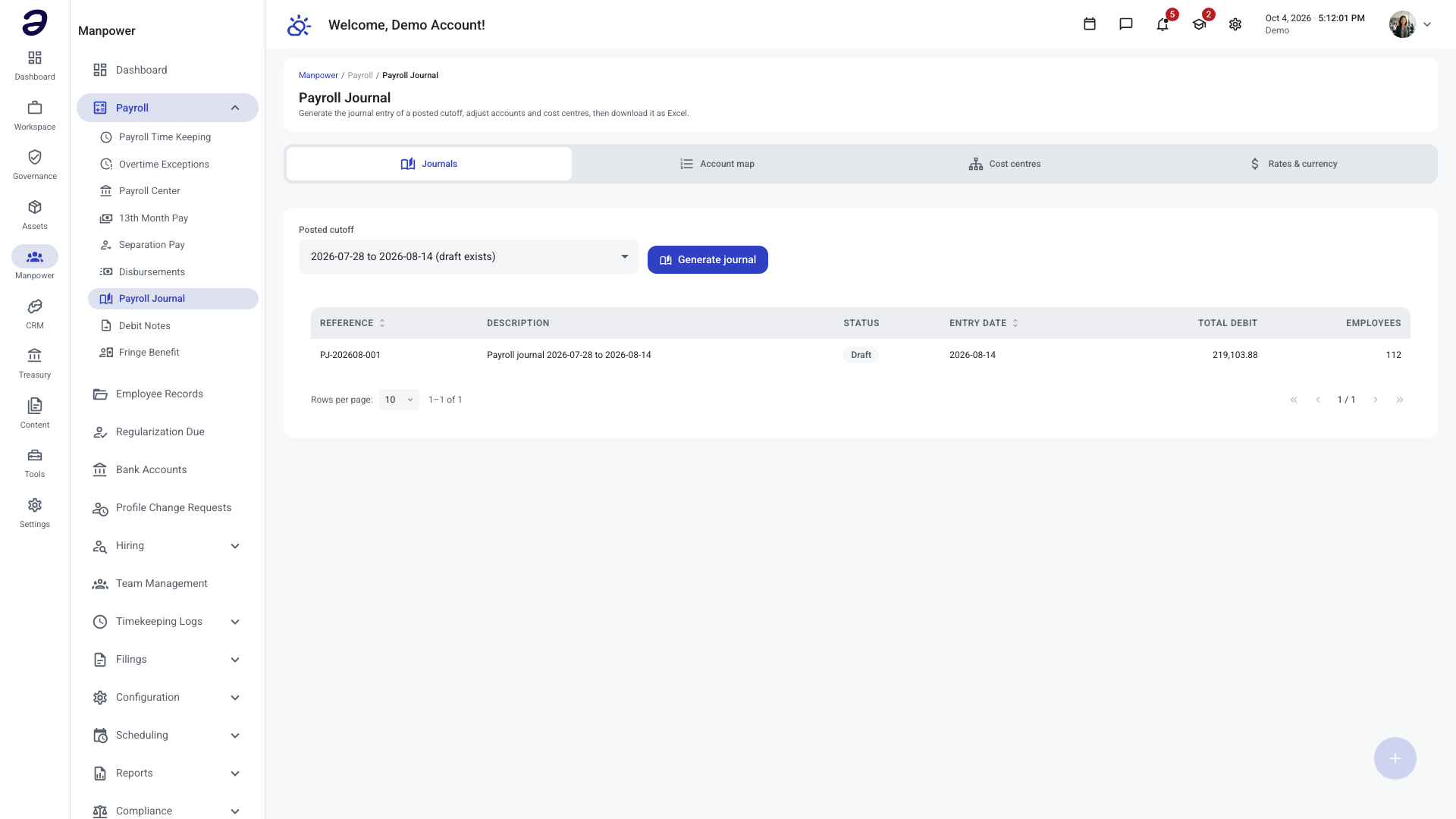Click the Manpower breadcrumb link
Screen dimensions: 1456x819
tap(318, 75)
